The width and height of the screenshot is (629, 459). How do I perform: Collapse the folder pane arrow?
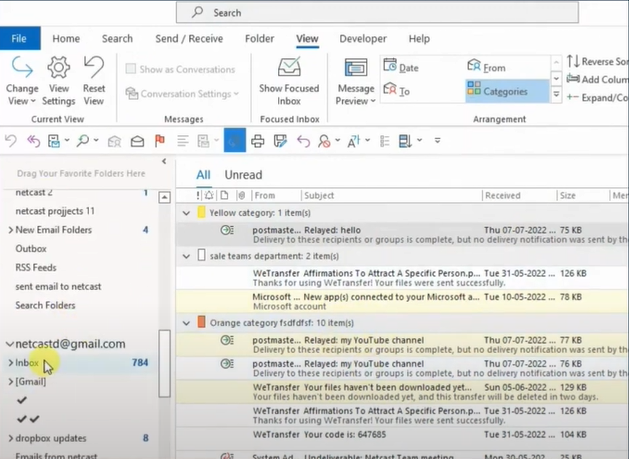coord(164,161)
